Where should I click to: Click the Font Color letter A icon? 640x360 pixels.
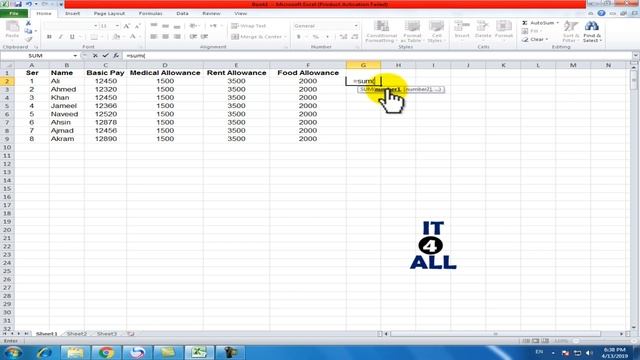(132, 37)
